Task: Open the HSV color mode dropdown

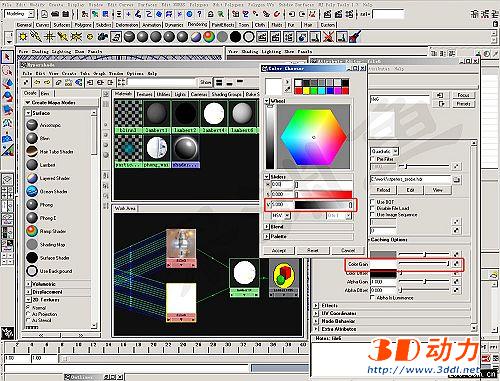Action: click(x=281, y=216)
